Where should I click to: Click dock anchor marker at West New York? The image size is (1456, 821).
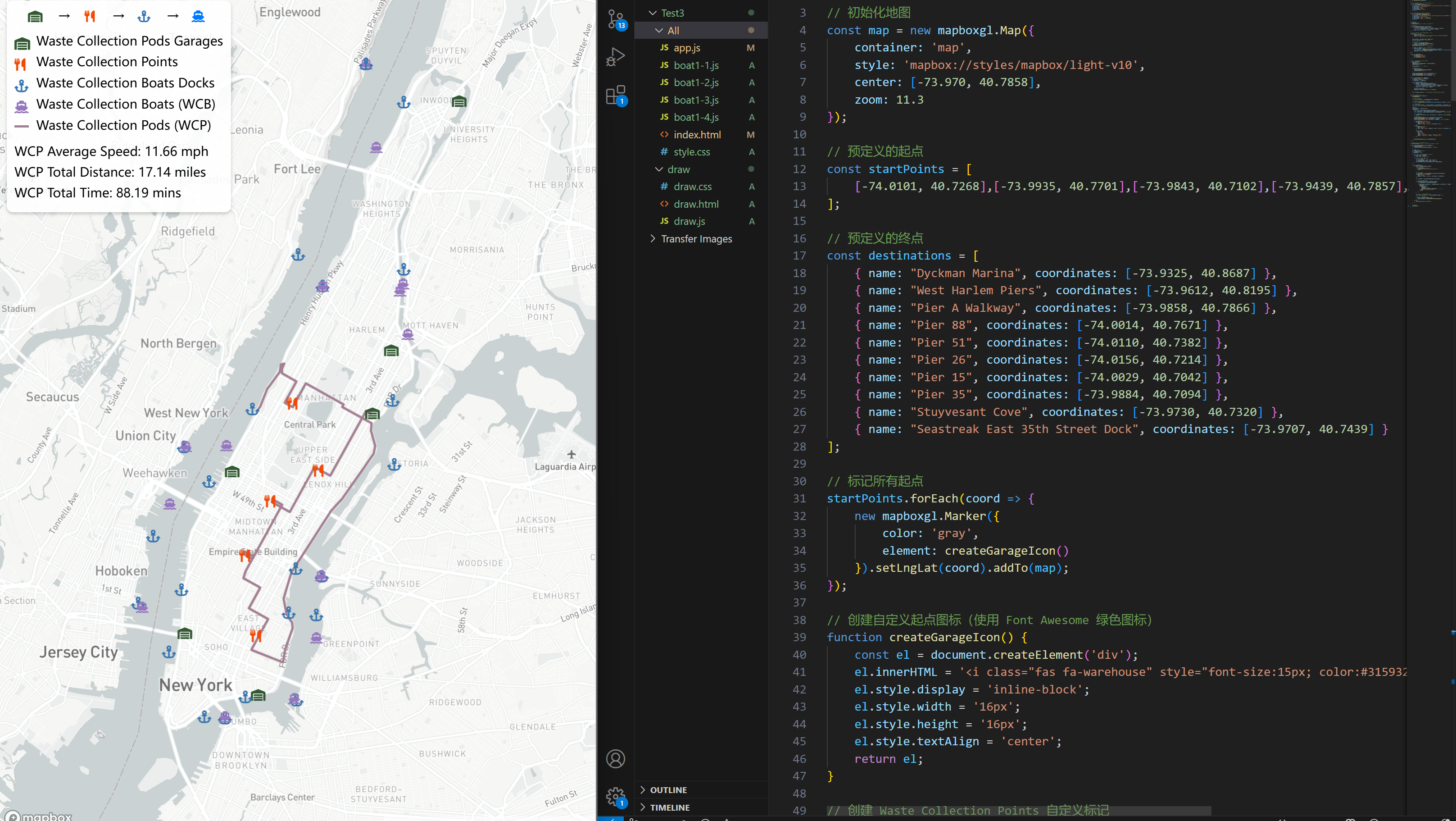252,409
